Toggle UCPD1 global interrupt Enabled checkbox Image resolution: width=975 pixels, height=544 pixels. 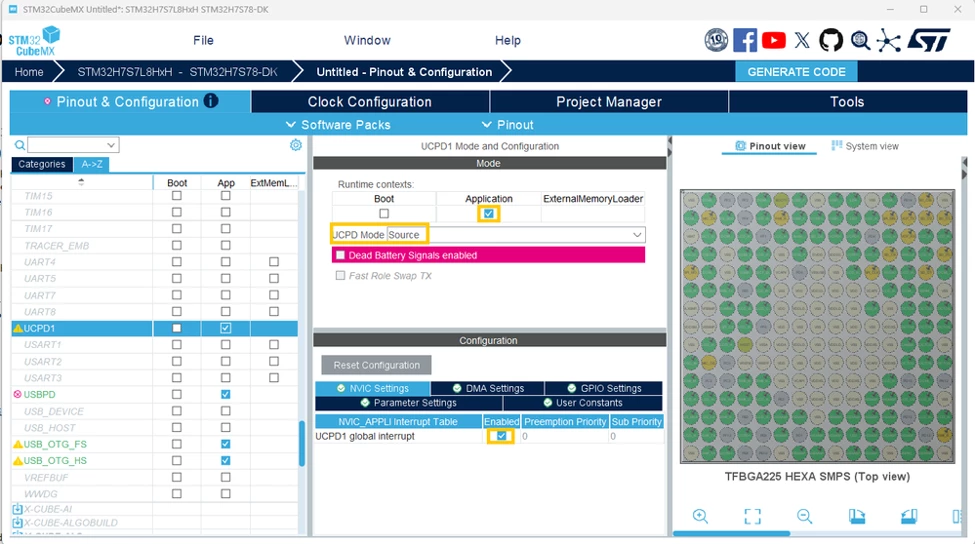point(501,436)
